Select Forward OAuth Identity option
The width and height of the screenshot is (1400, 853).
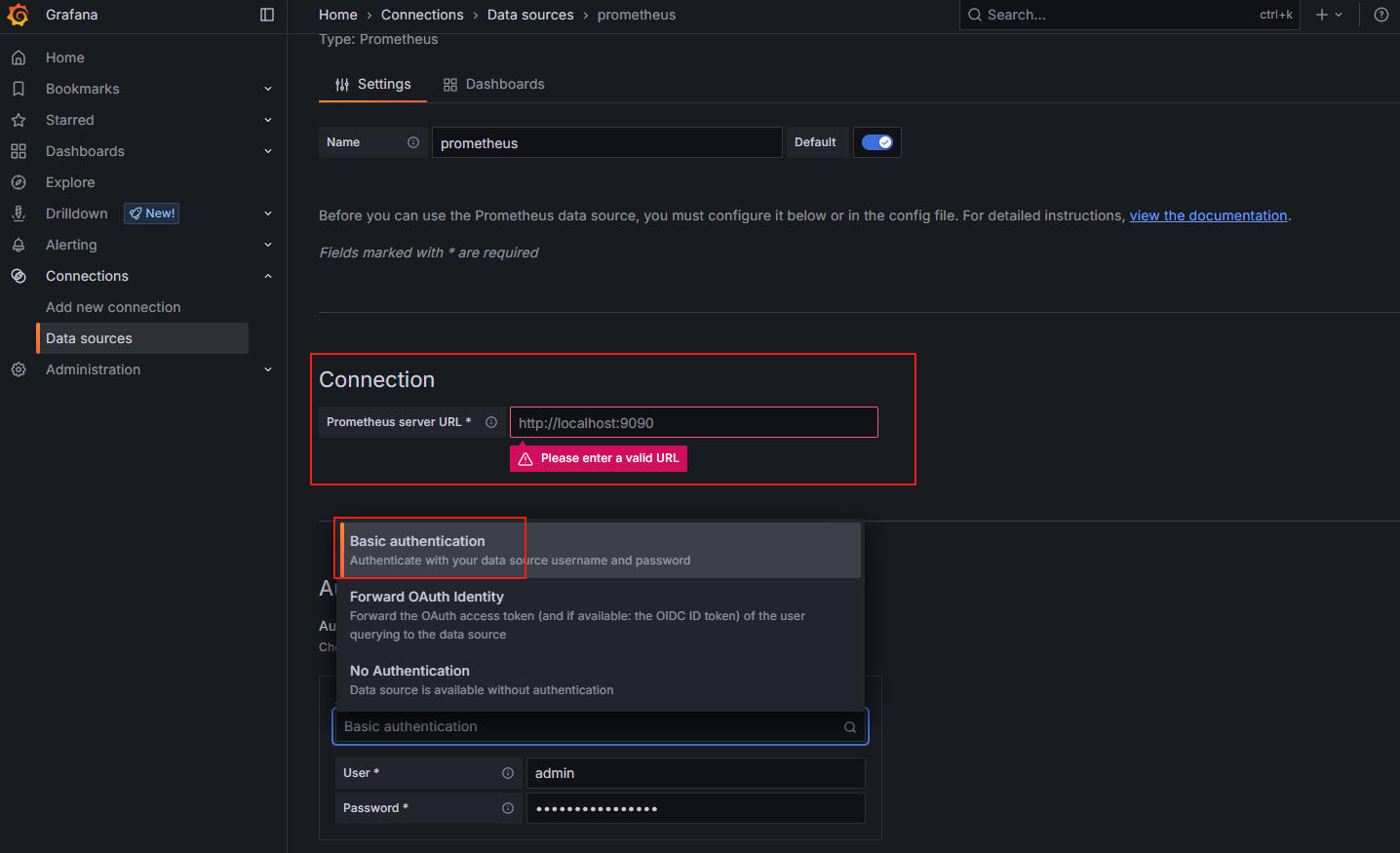(x=601, y=615)
